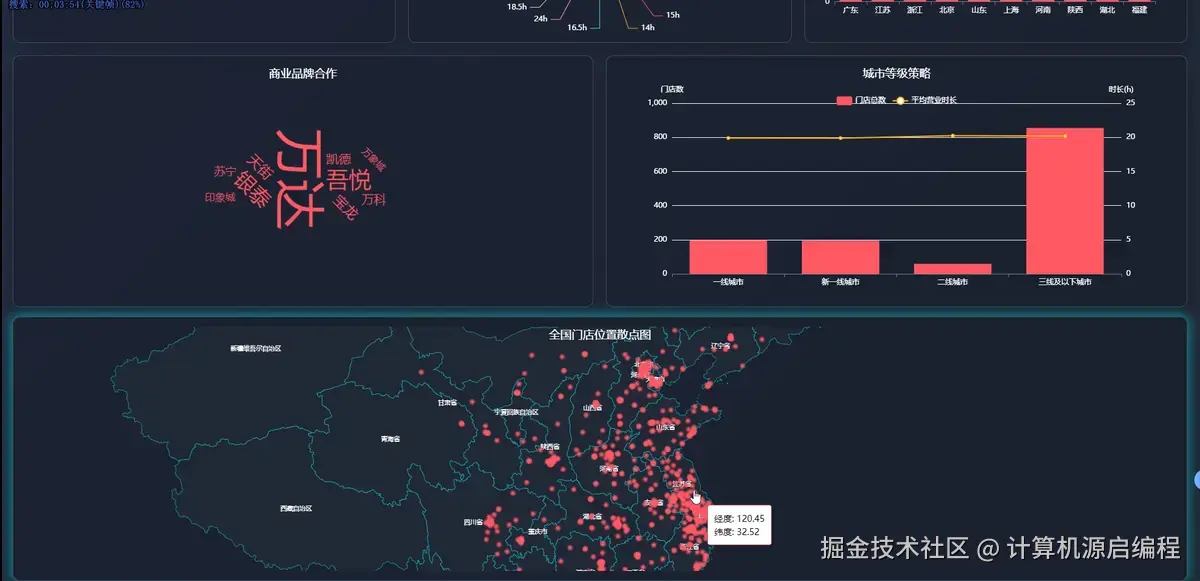Click the 16.5h label in the top chart
Image resolution: width=1200 pixels, height=581 pixels.
click(x=577, y=28)
